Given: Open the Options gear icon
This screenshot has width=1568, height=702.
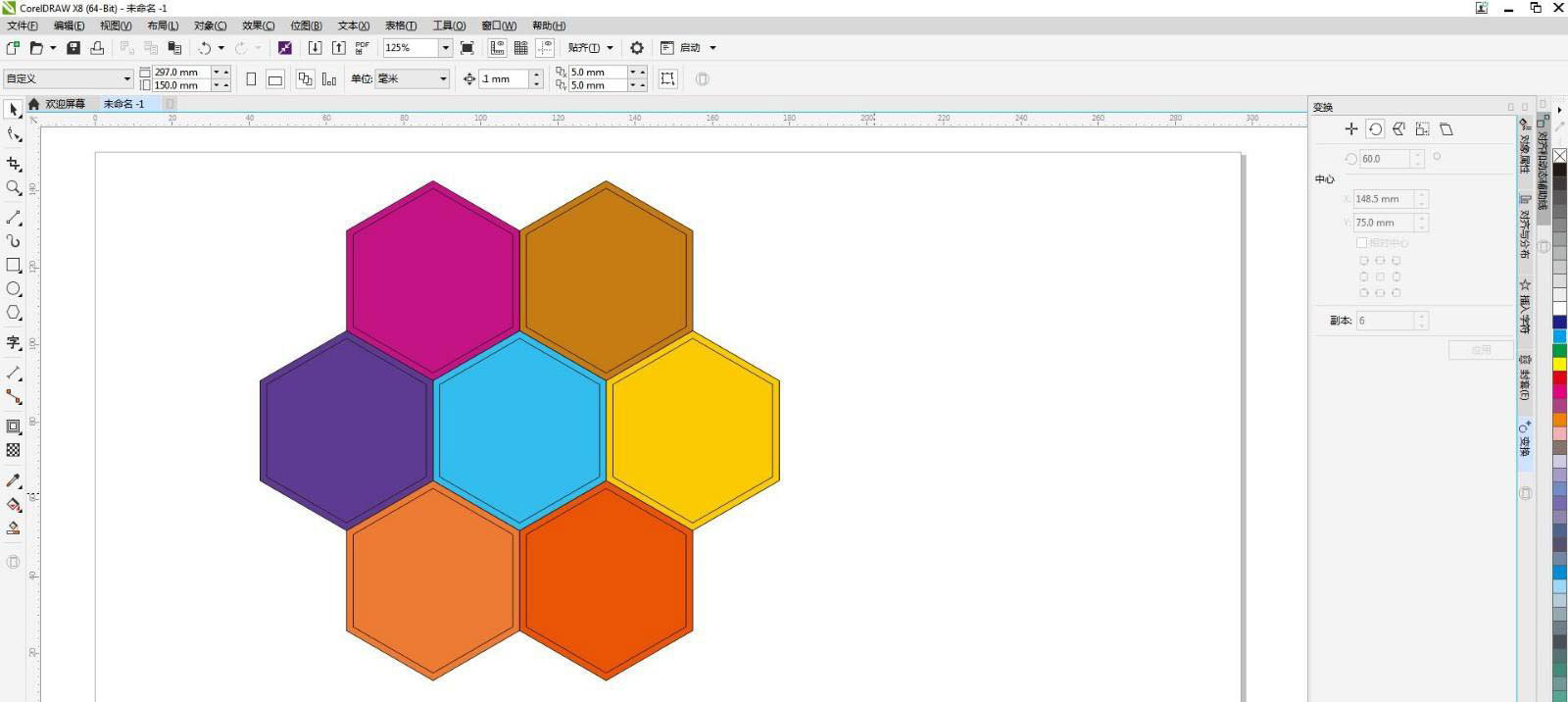Looking at the screenshot, I should click(637, 48).
